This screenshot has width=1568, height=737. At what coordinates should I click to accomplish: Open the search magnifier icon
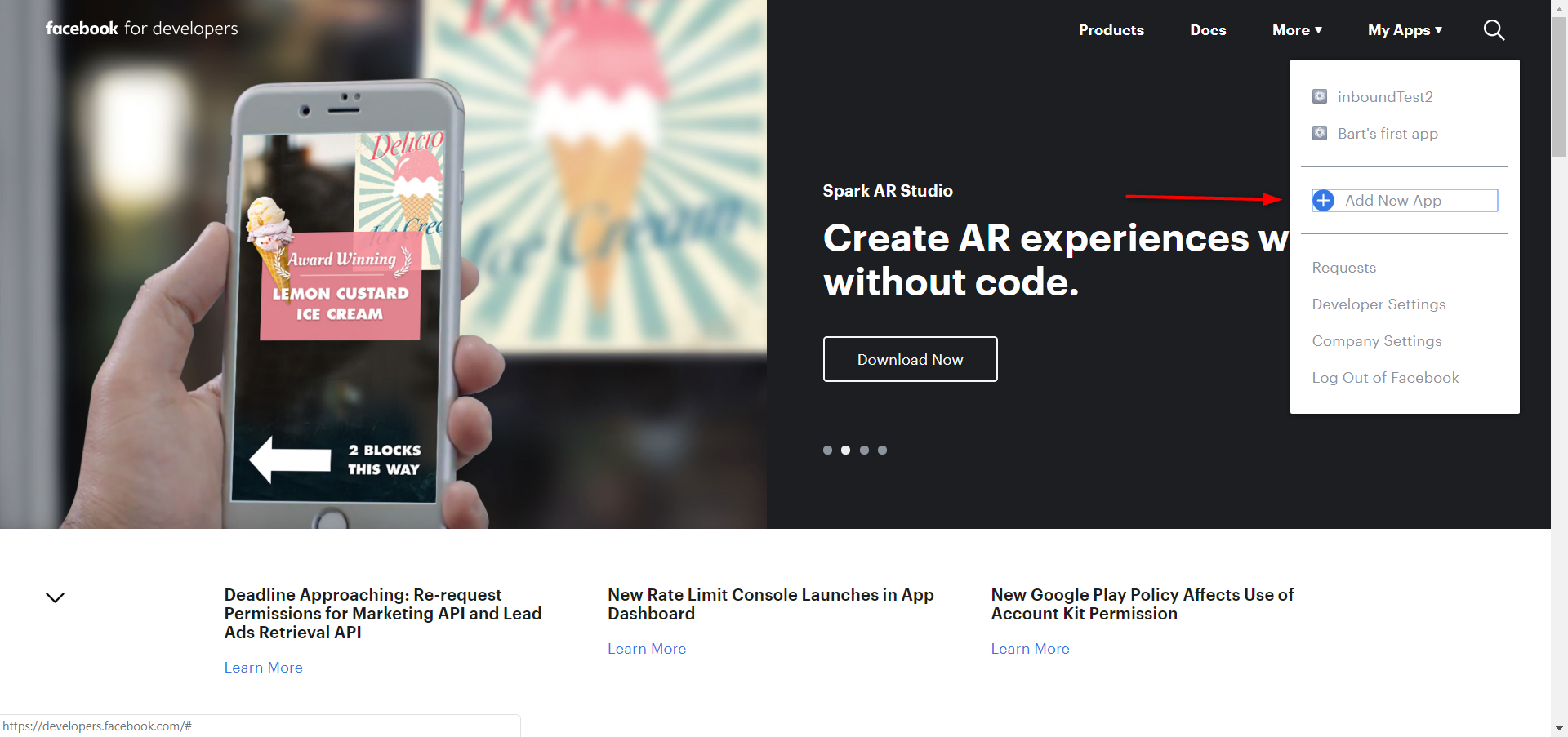[x=1494, y=30]
